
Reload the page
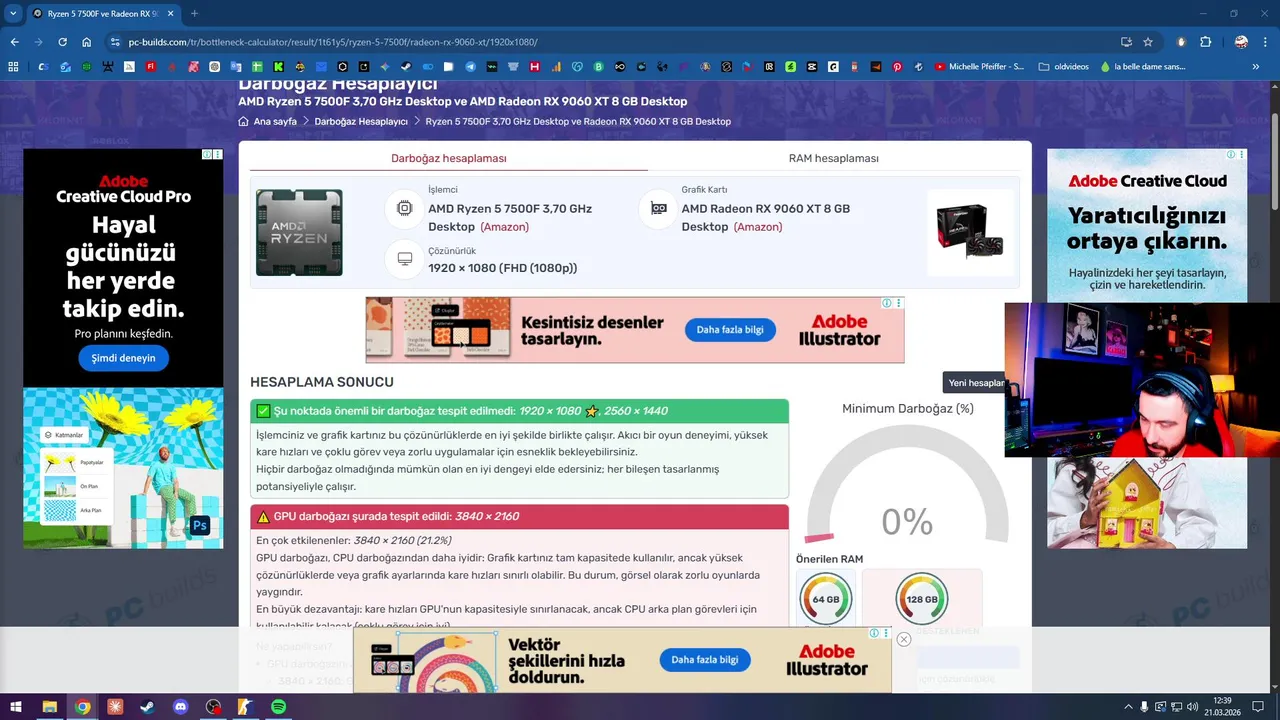(62, 42)
